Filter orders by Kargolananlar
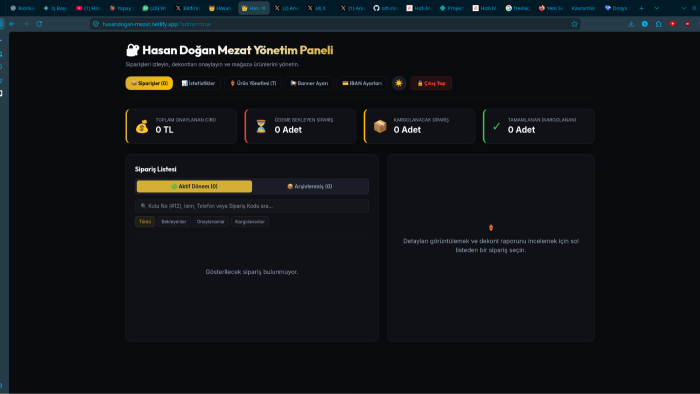This screenshot has width=700, height=394. (x=250, y=222)
